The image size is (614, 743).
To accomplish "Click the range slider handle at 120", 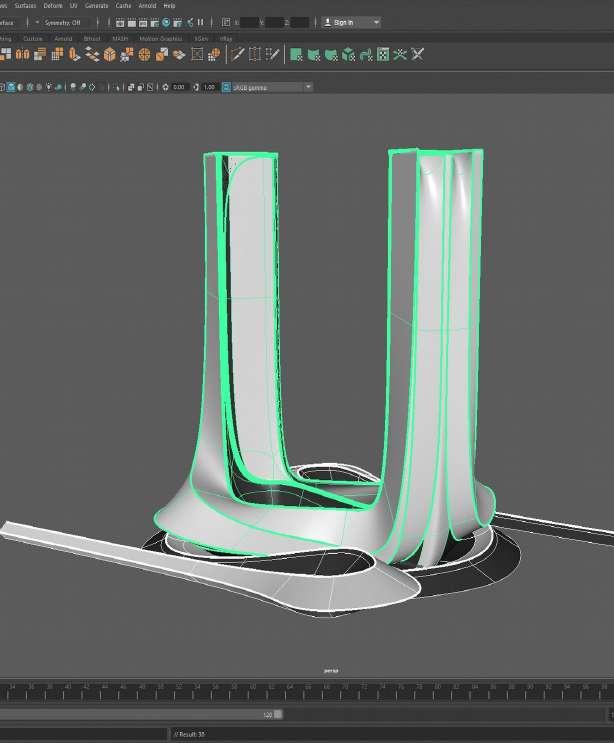I will (278, 714).
